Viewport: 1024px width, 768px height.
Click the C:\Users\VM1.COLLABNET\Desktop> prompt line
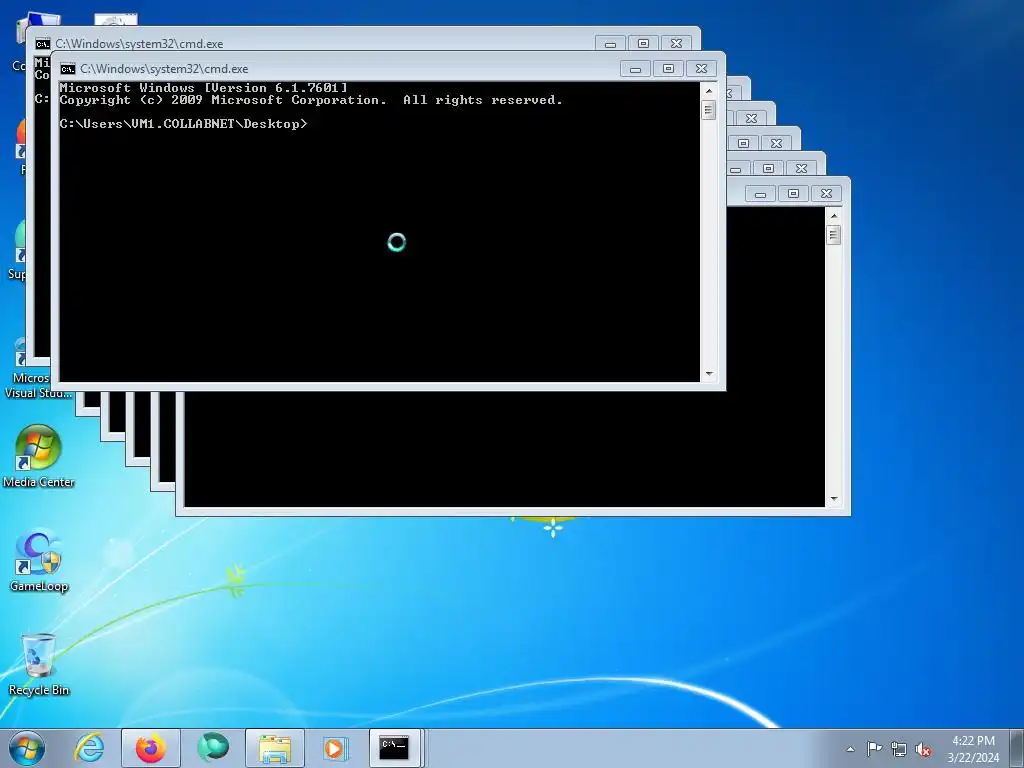[x=183, y=124]
